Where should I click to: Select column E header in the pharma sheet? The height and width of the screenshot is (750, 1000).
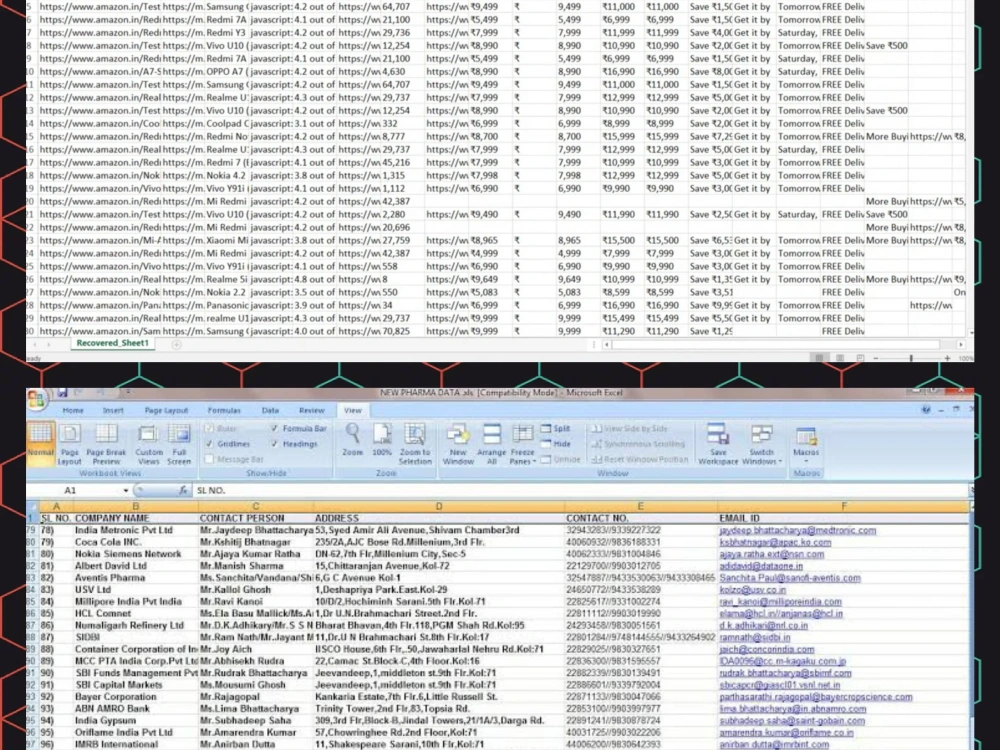[640, 506]
